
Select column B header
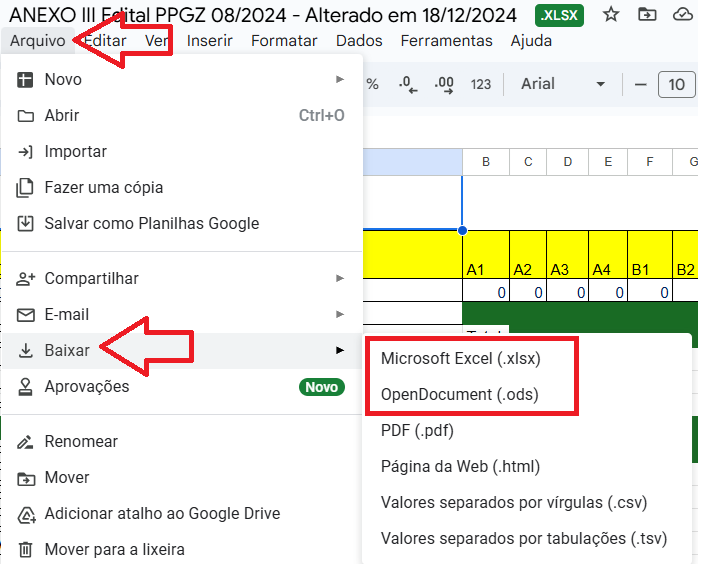486,161
